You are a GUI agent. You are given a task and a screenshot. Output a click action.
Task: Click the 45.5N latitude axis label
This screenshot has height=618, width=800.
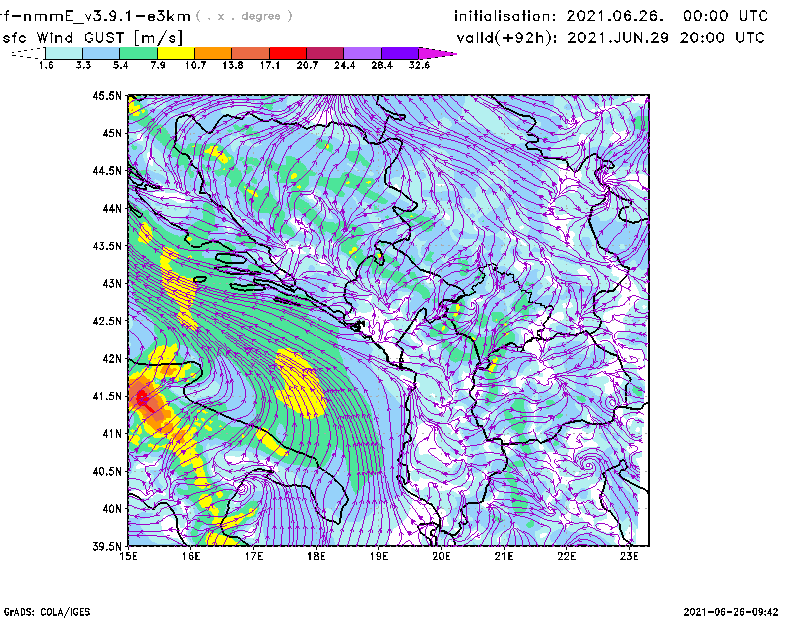(x=107, y=95)
